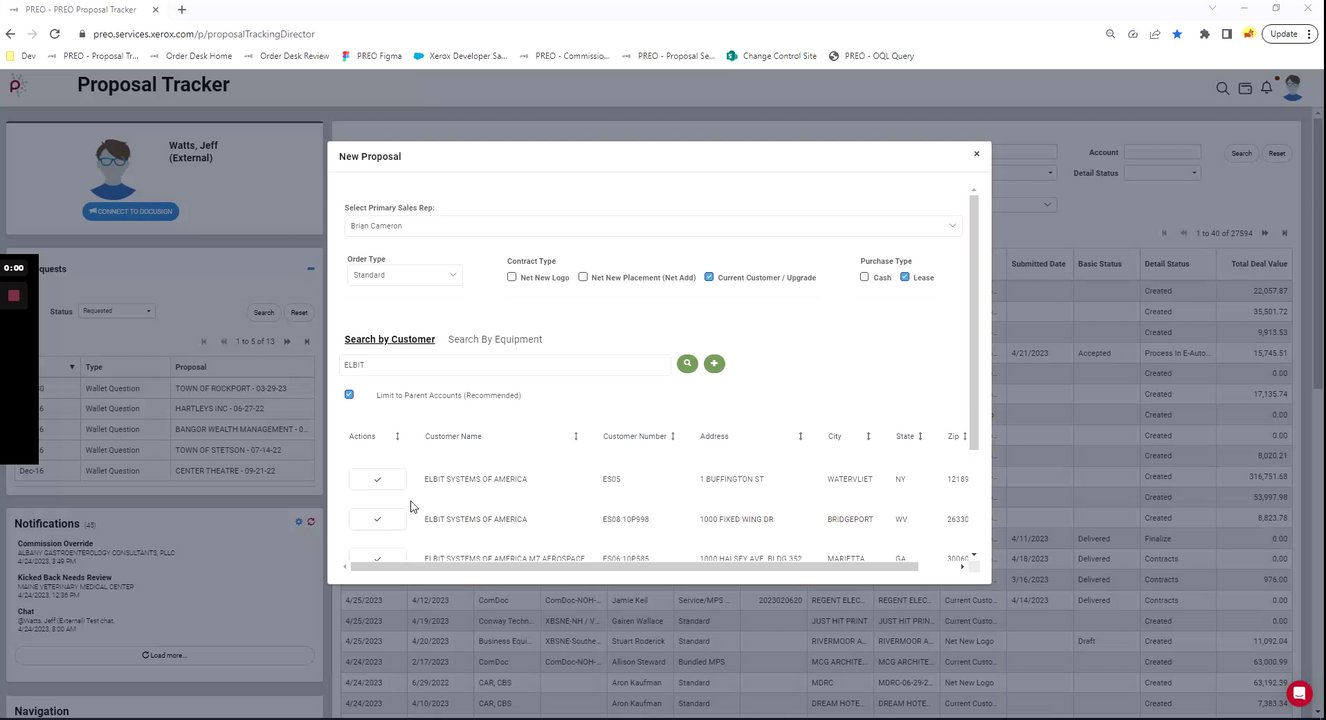Go to the previous page of Requests
This screenshot has width=1326, height=720.
click(x=223, y=342)
